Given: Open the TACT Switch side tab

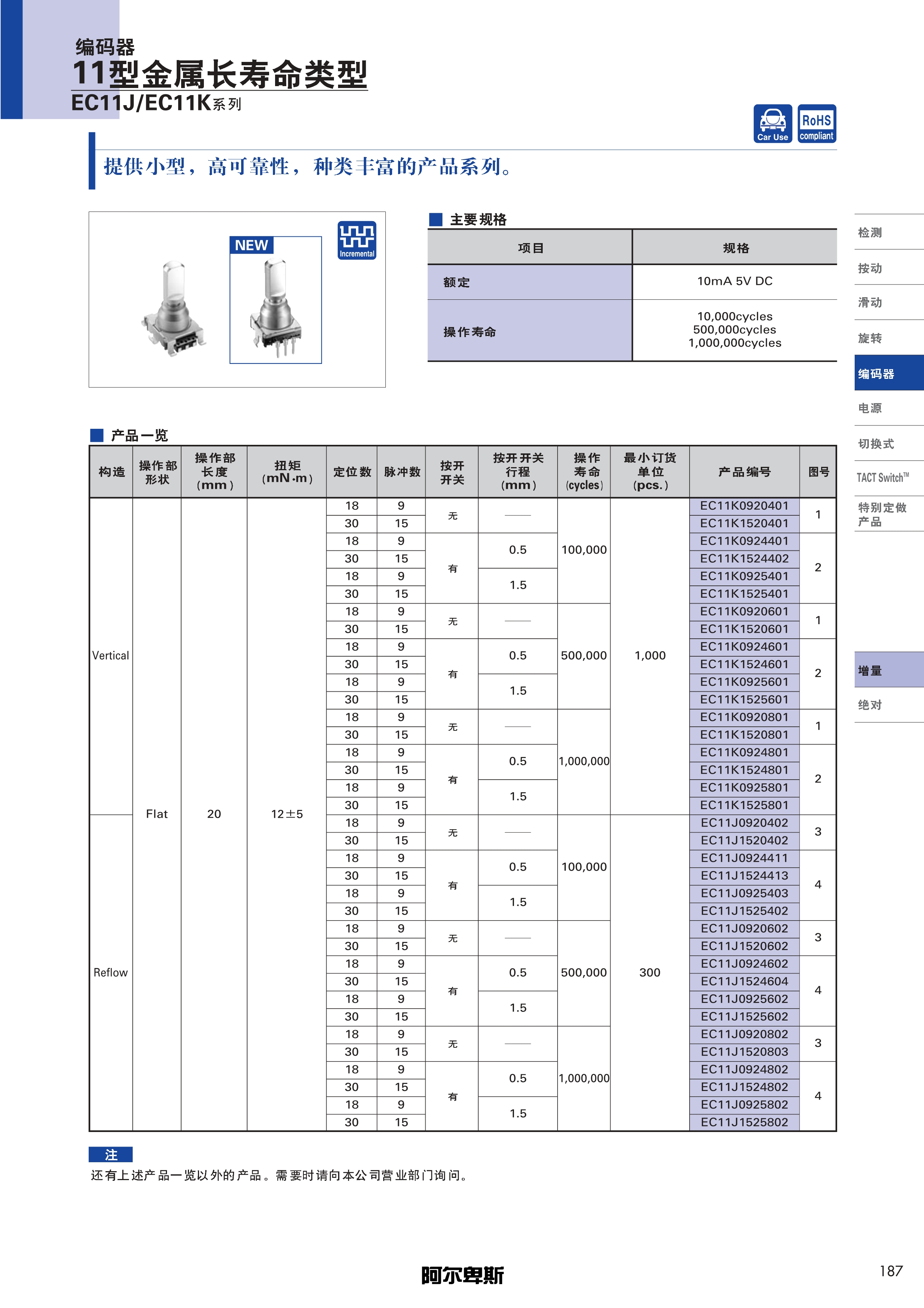Looking at the screenshot, I should (882, 478).
